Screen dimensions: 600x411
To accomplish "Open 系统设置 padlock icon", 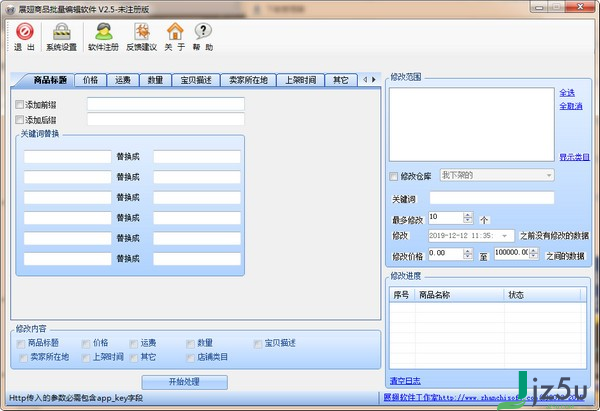I will 61,31.
